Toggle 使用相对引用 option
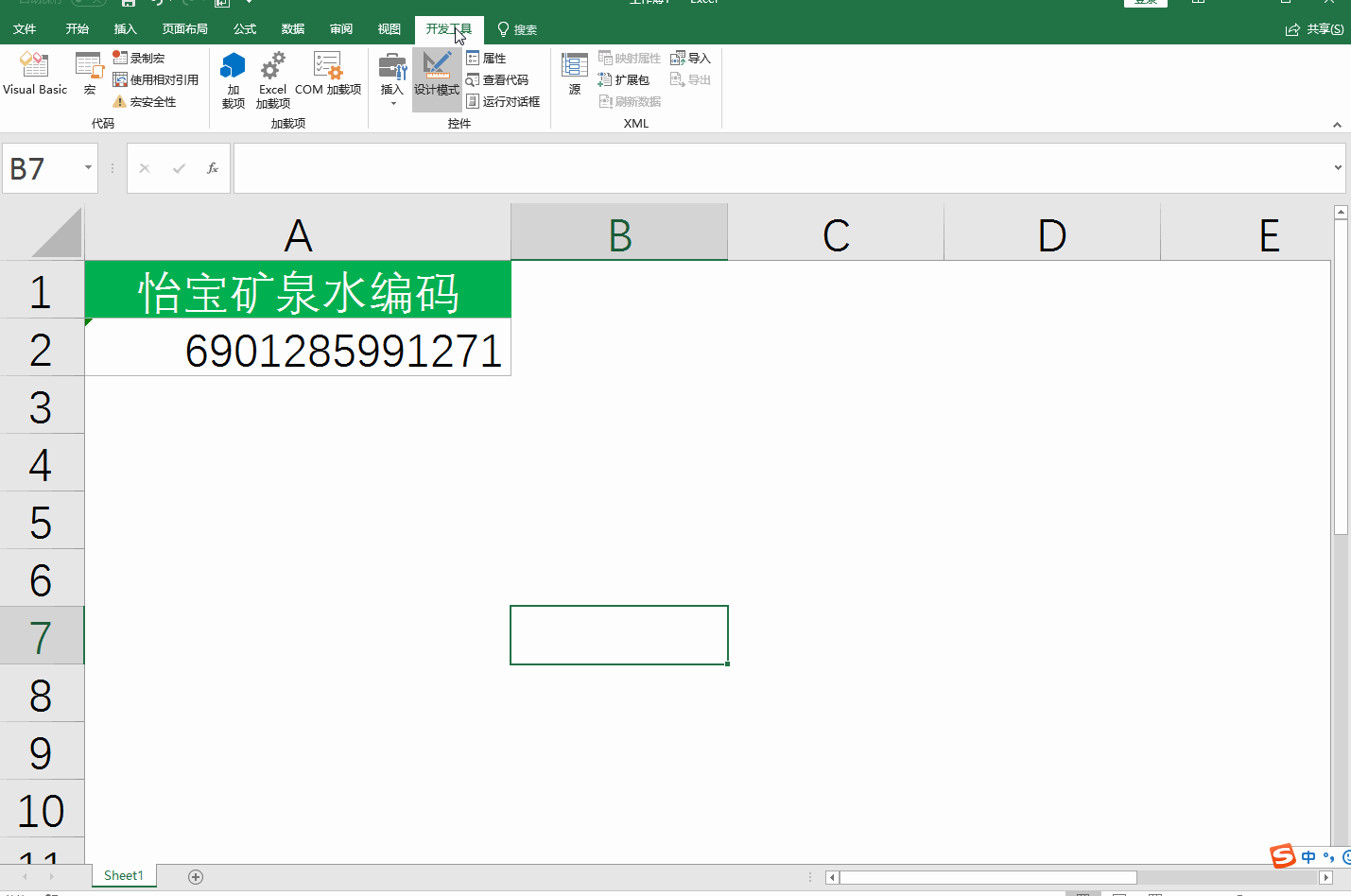This screenshot has height=896, width=1351. pyautogui.click(x=156, y=79)
